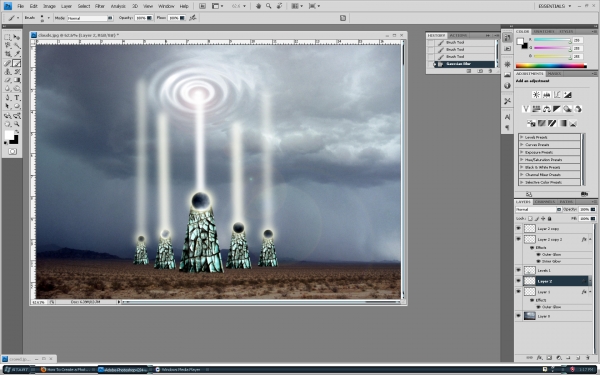Image resolution: width=600 pixels, height=375 pixels.
Task: Hide the bottom Layer 0 eye
Action: click(x=518, y=316)
